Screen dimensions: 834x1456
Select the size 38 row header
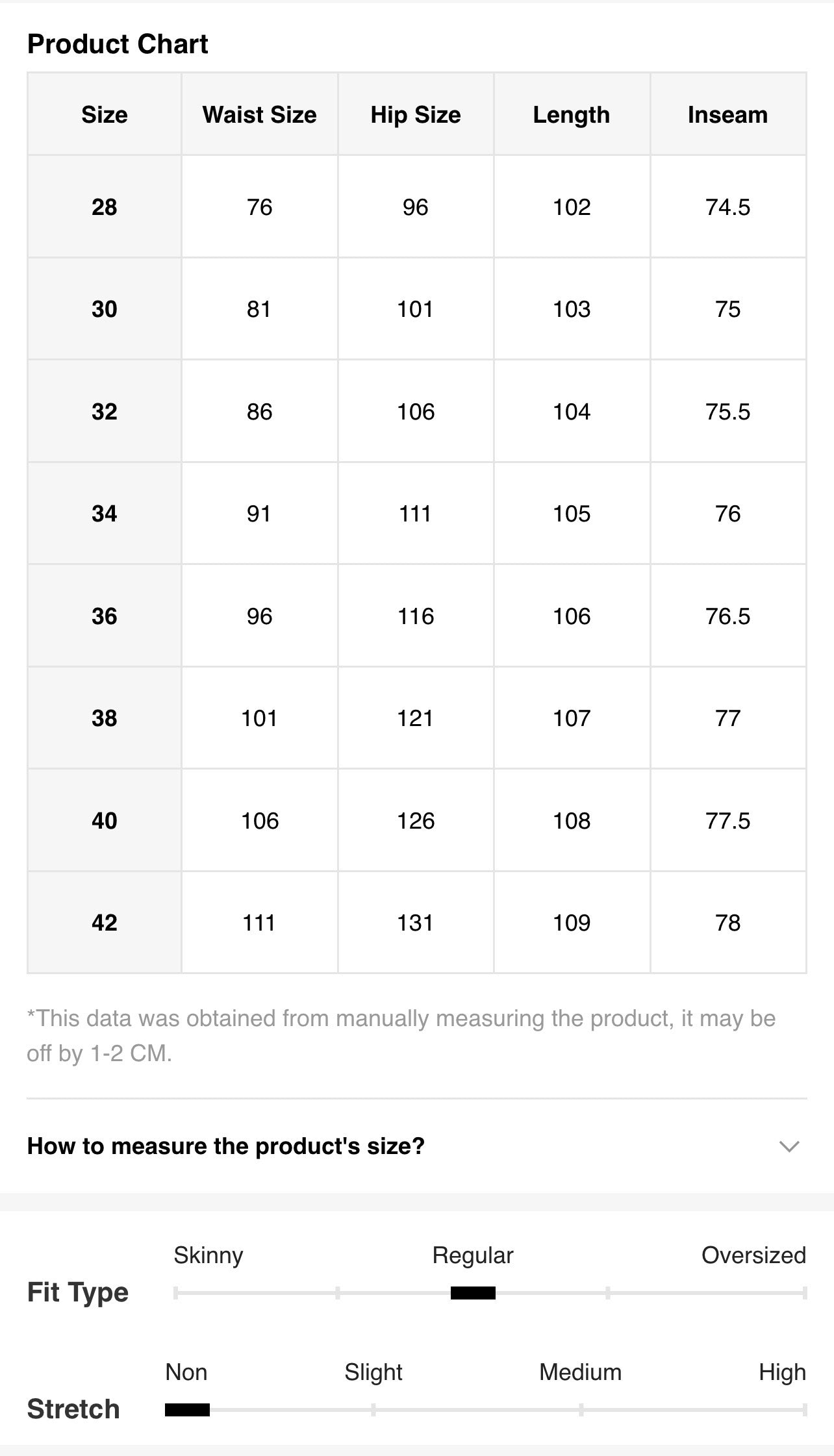[x=105, y=718]
